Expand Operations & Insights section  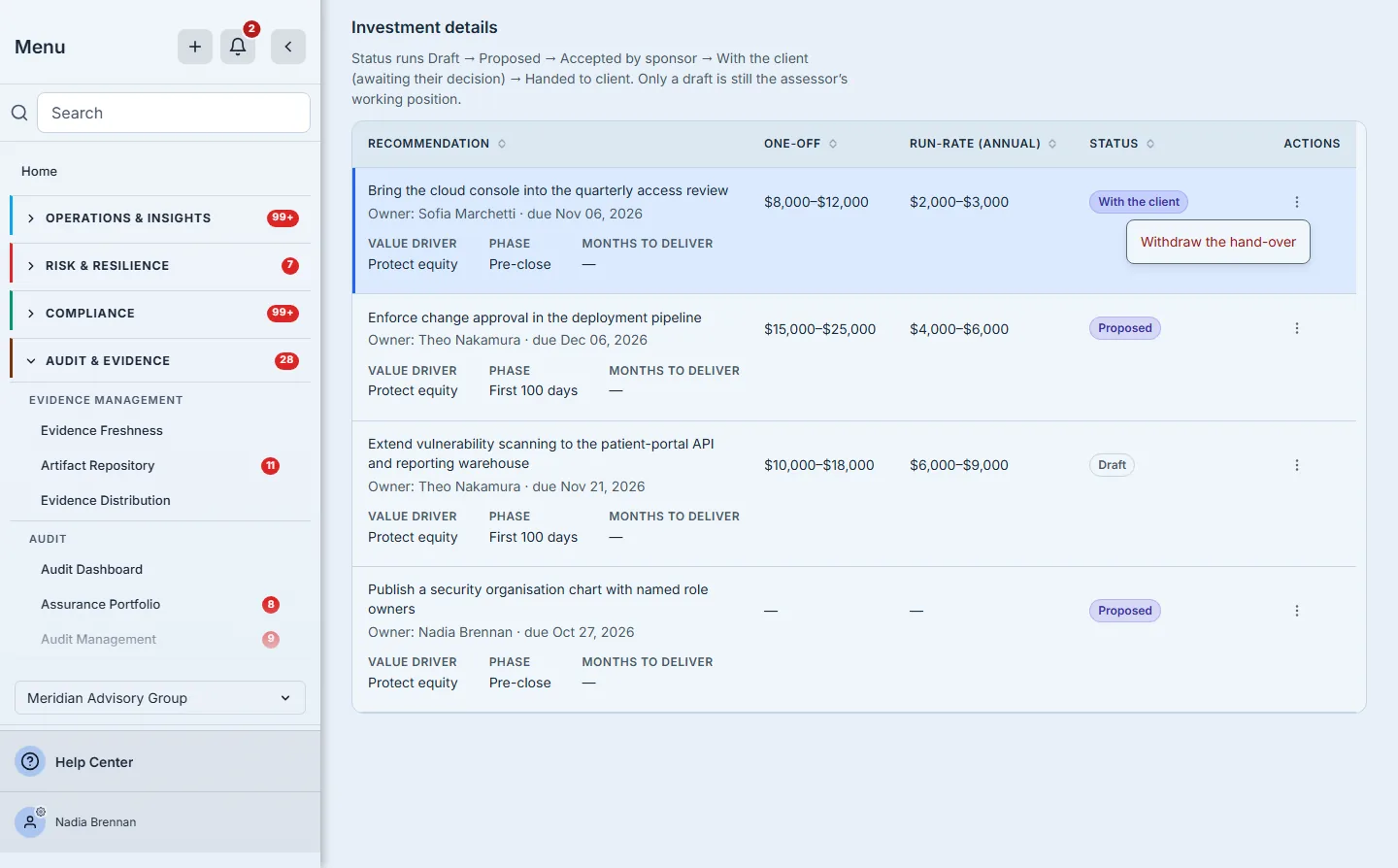coord(160,218)
